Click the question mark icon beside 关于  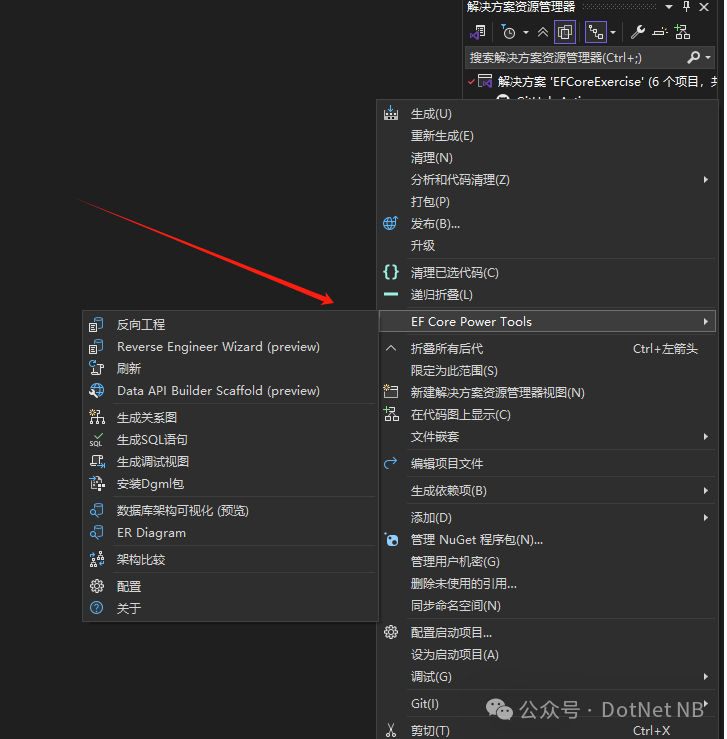point(97,608)
